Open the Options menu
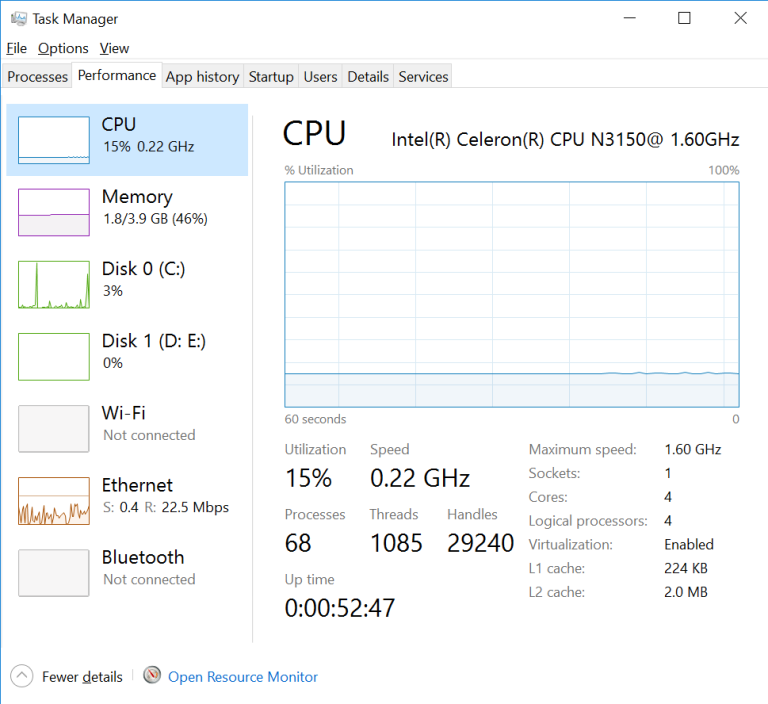The width and height of the screenshot is (768, 704). click(63, 49)
